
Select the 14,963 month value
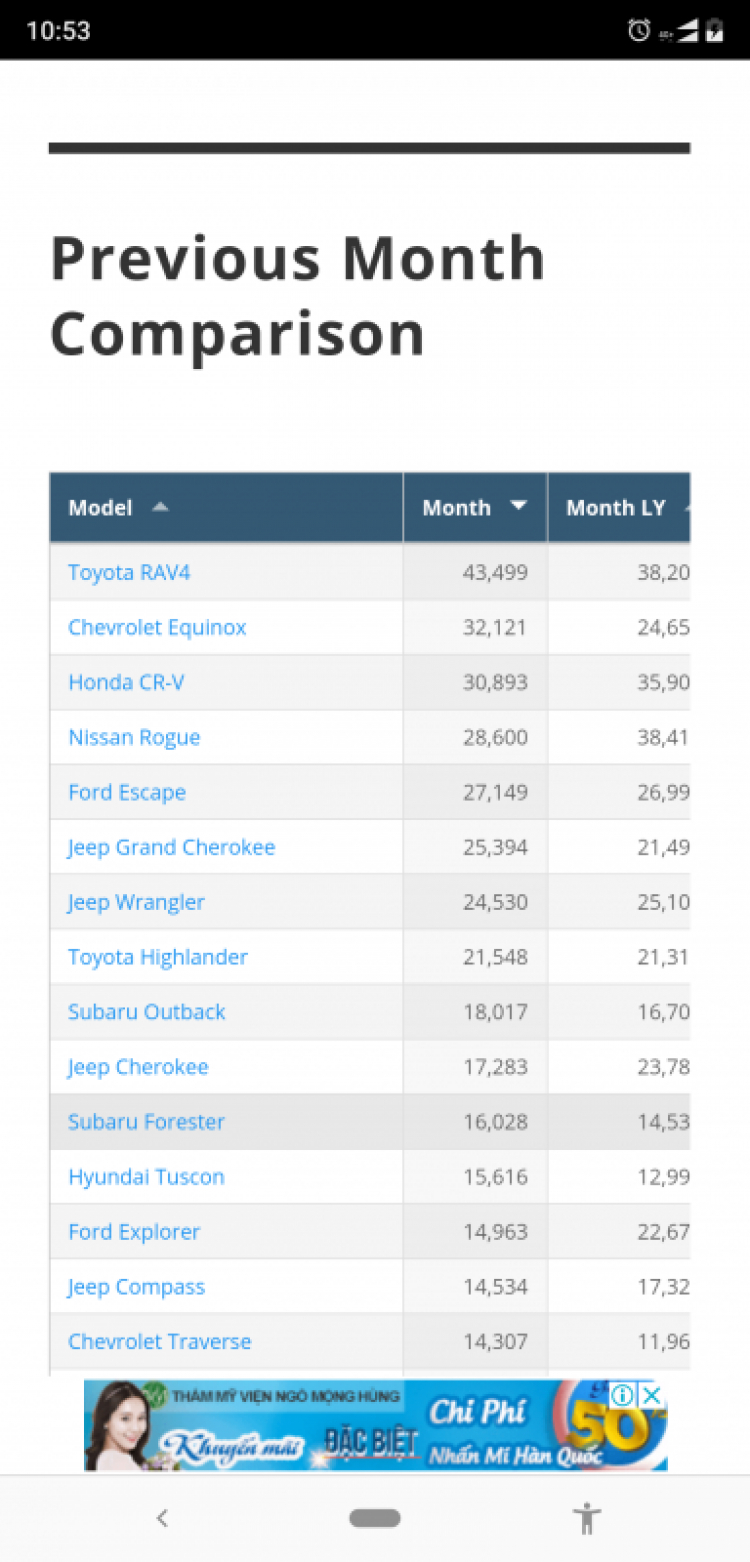coord(495,1232)
